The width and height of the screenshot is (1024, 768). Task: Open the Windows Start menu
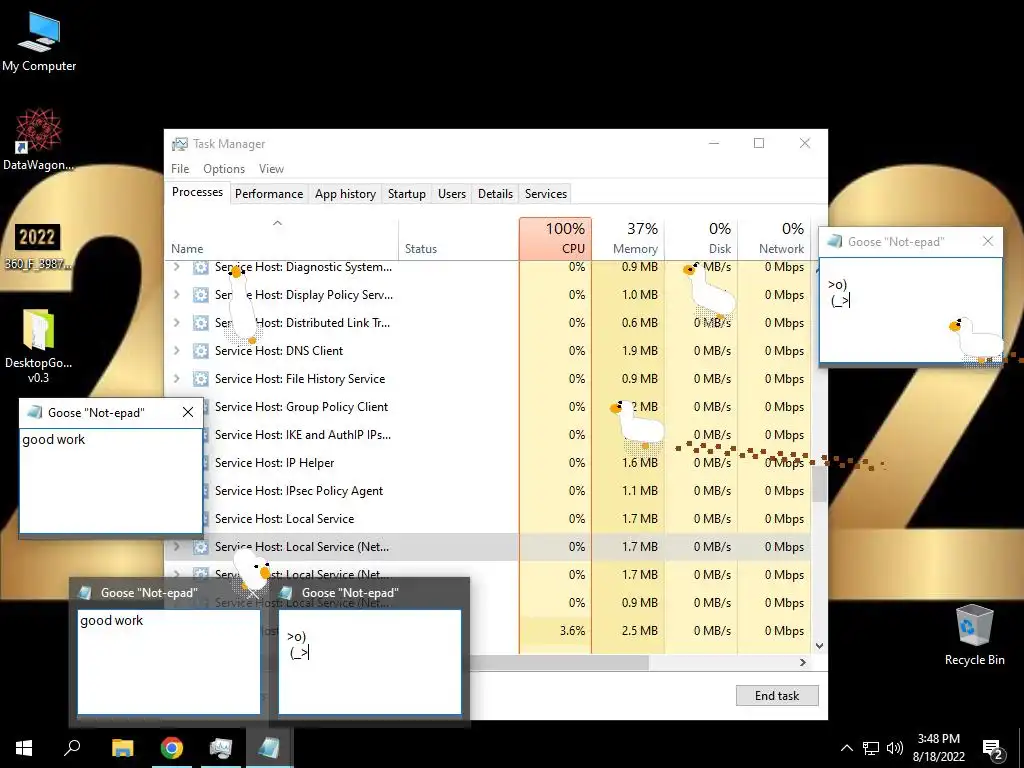click(24, 748)
